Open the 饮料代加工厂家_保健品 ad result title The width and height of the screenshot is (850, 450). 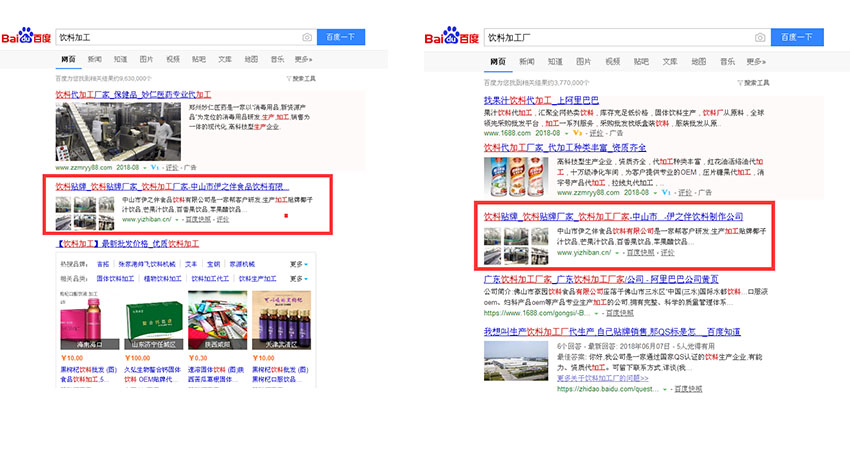133,95
